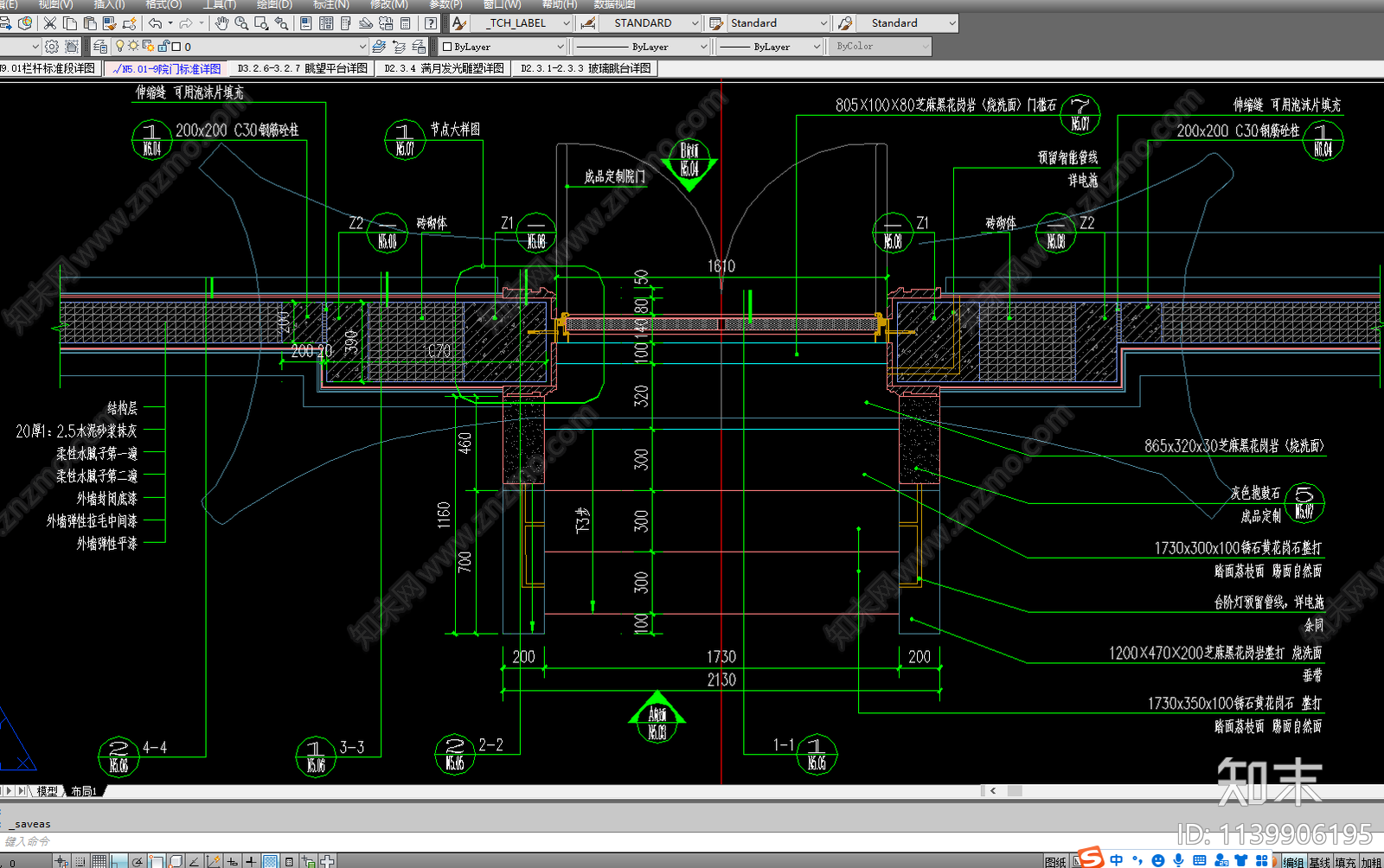Open the Tool Palettes icon
This screenshot has height=868, width=1384.
(346, 23)
